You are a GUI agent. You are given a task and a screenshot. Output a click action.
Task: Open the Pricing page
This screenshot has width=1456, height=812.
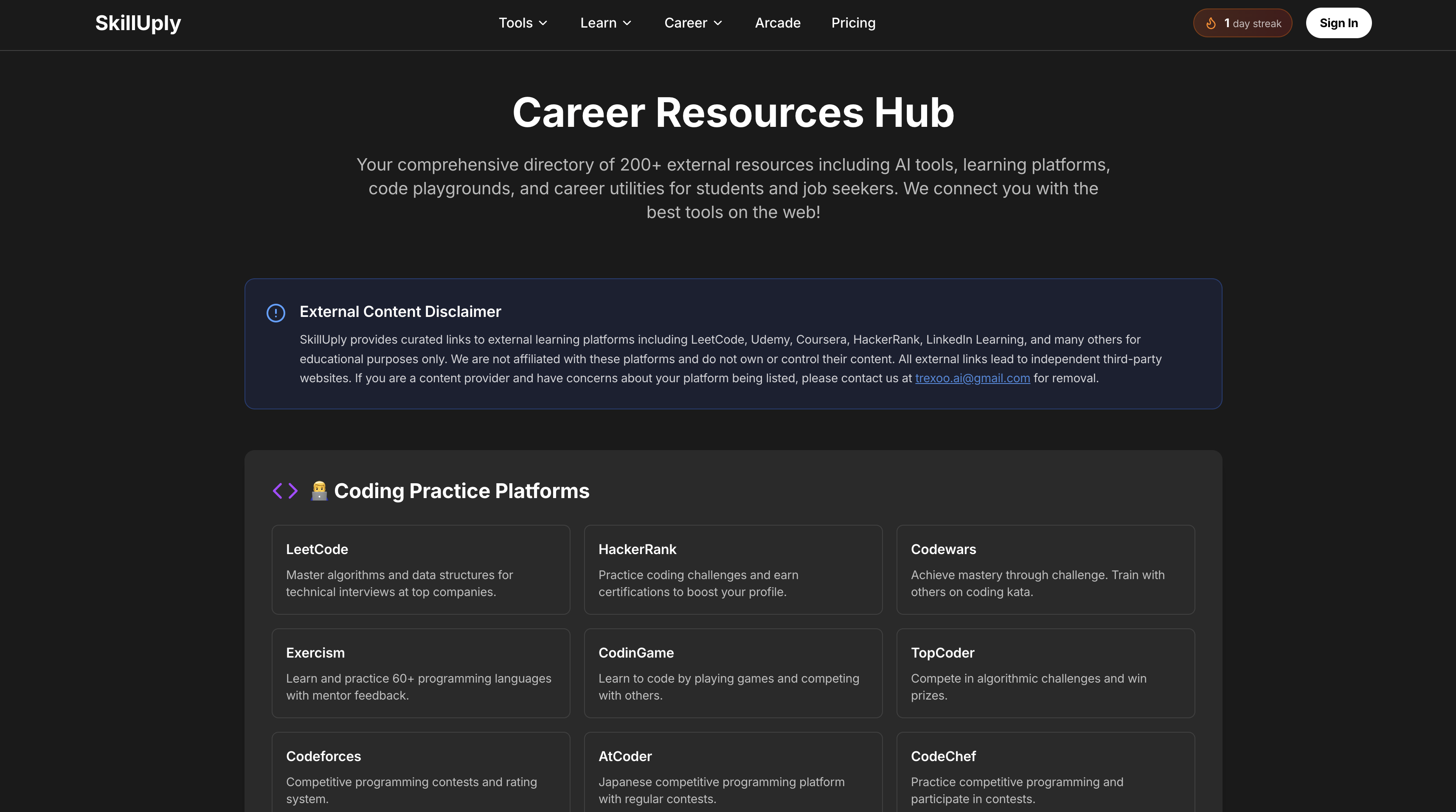pyautogui.click(x=853, y=23)
